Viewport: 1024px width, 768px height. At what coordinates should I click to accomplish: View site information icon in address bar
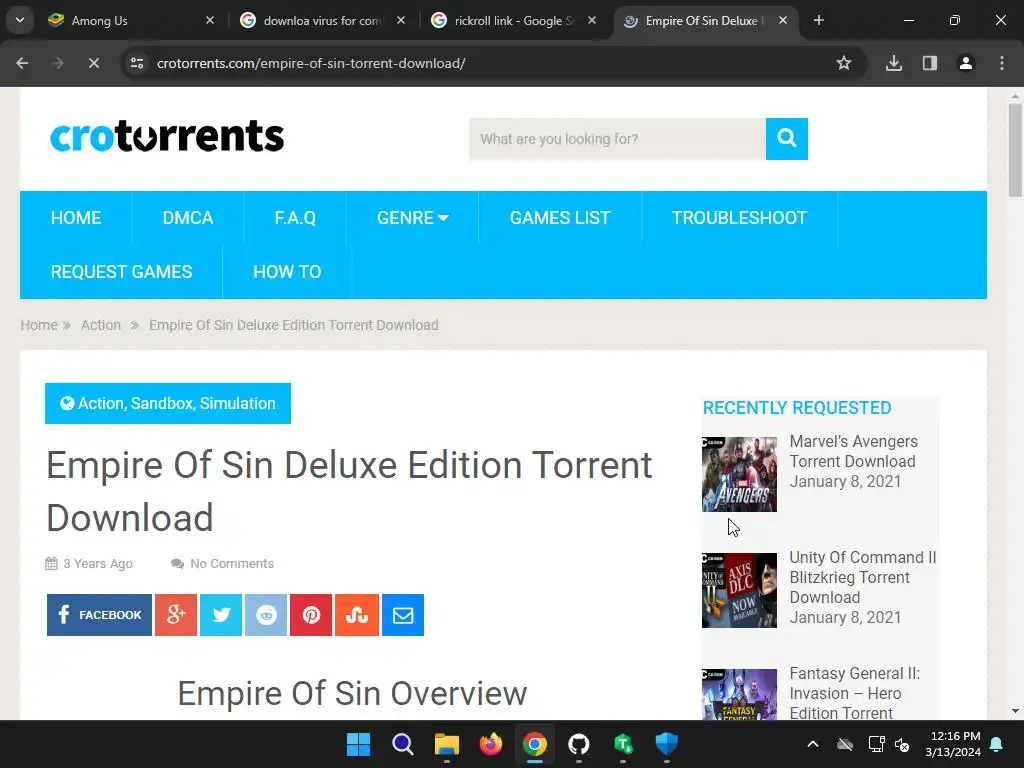(137, 63)
